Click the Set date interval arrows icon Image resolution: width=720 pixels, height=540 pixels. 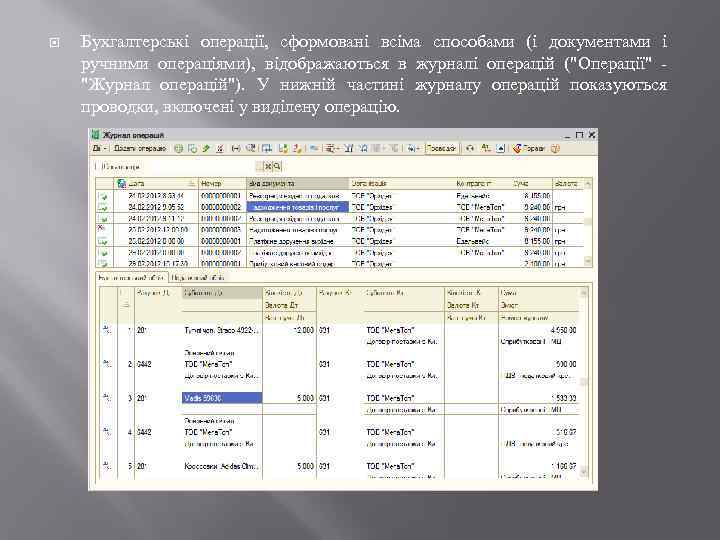(236, 148)
